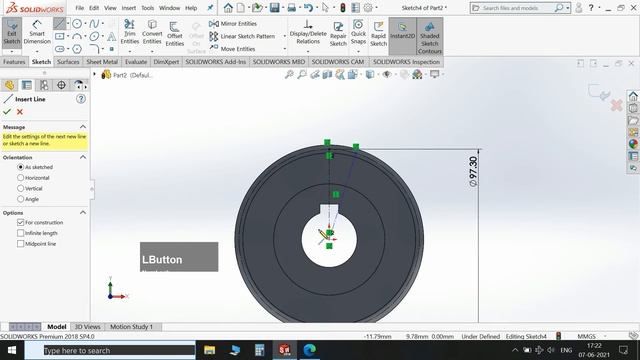Image resolution: width=640 pixels, height=360 pixels.
Task: Open the File menu
Action: 80,8
